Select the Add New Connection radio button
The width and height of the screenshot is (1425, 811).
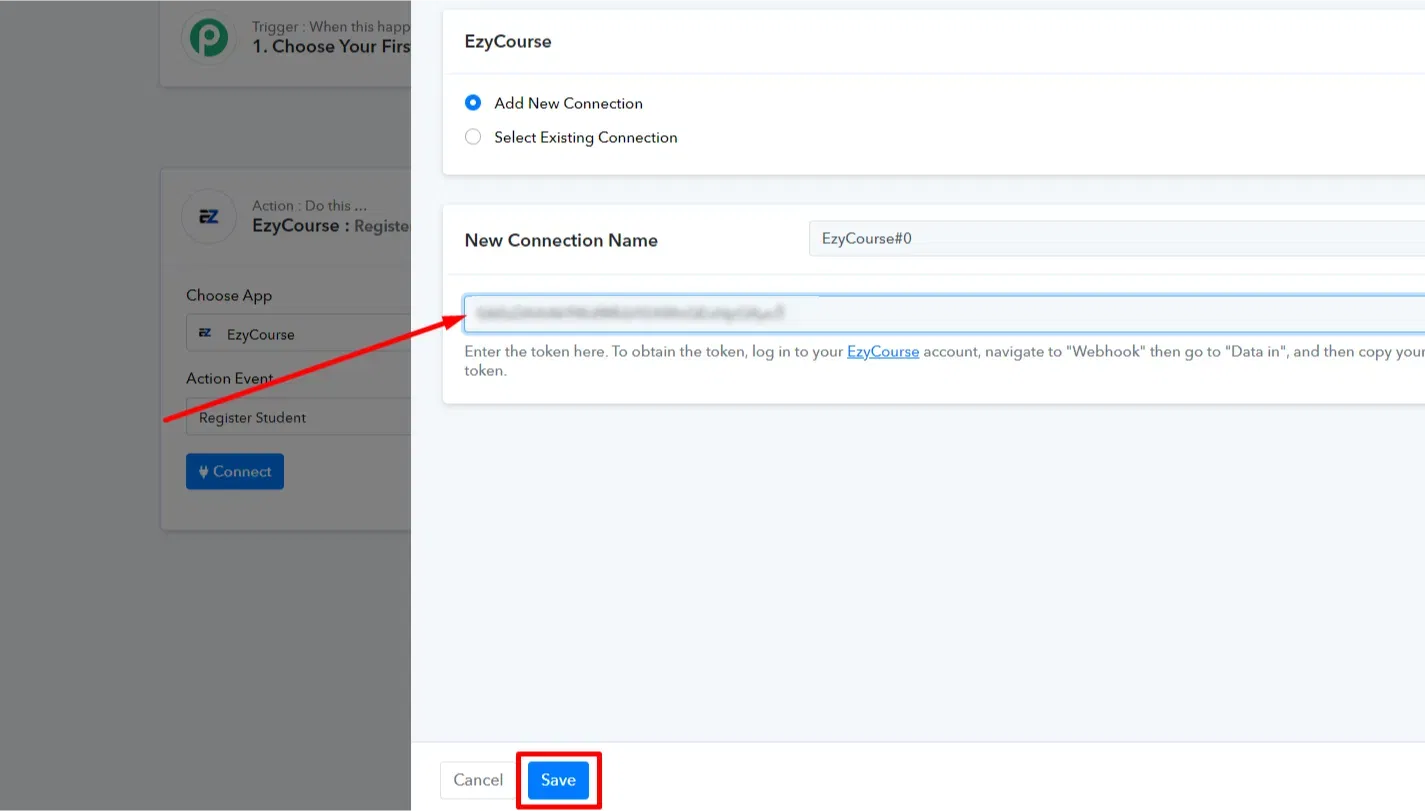[473, 103]
